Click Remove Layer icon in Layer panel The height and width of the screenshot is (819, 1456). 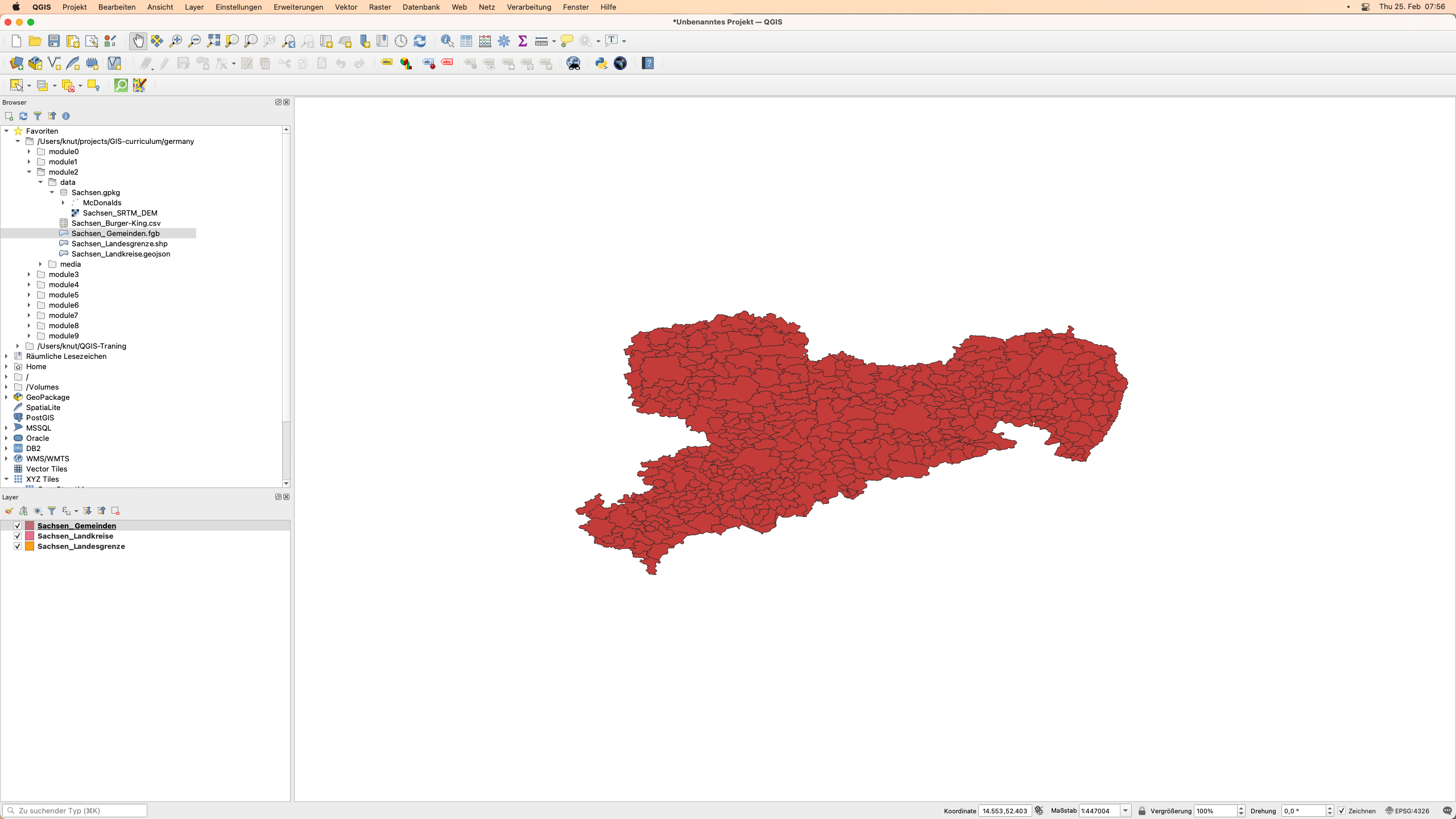coord(115,511)
